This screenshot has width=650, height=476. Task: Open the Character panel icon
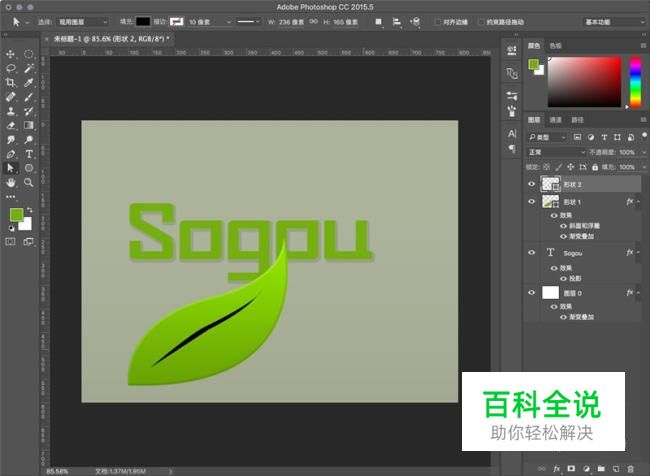[512, 134]
